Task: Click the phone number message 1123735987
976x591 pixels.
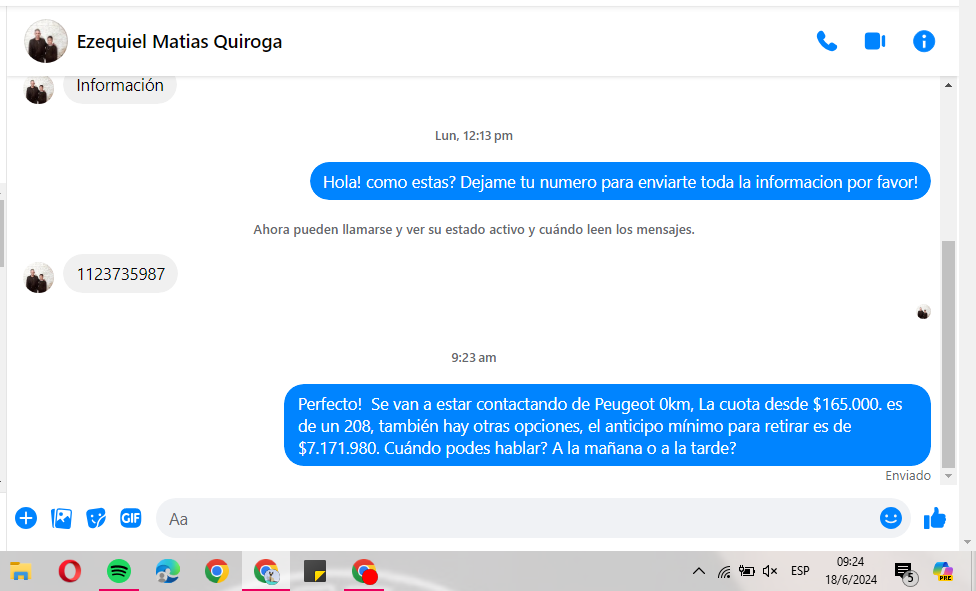Action: 121,274
